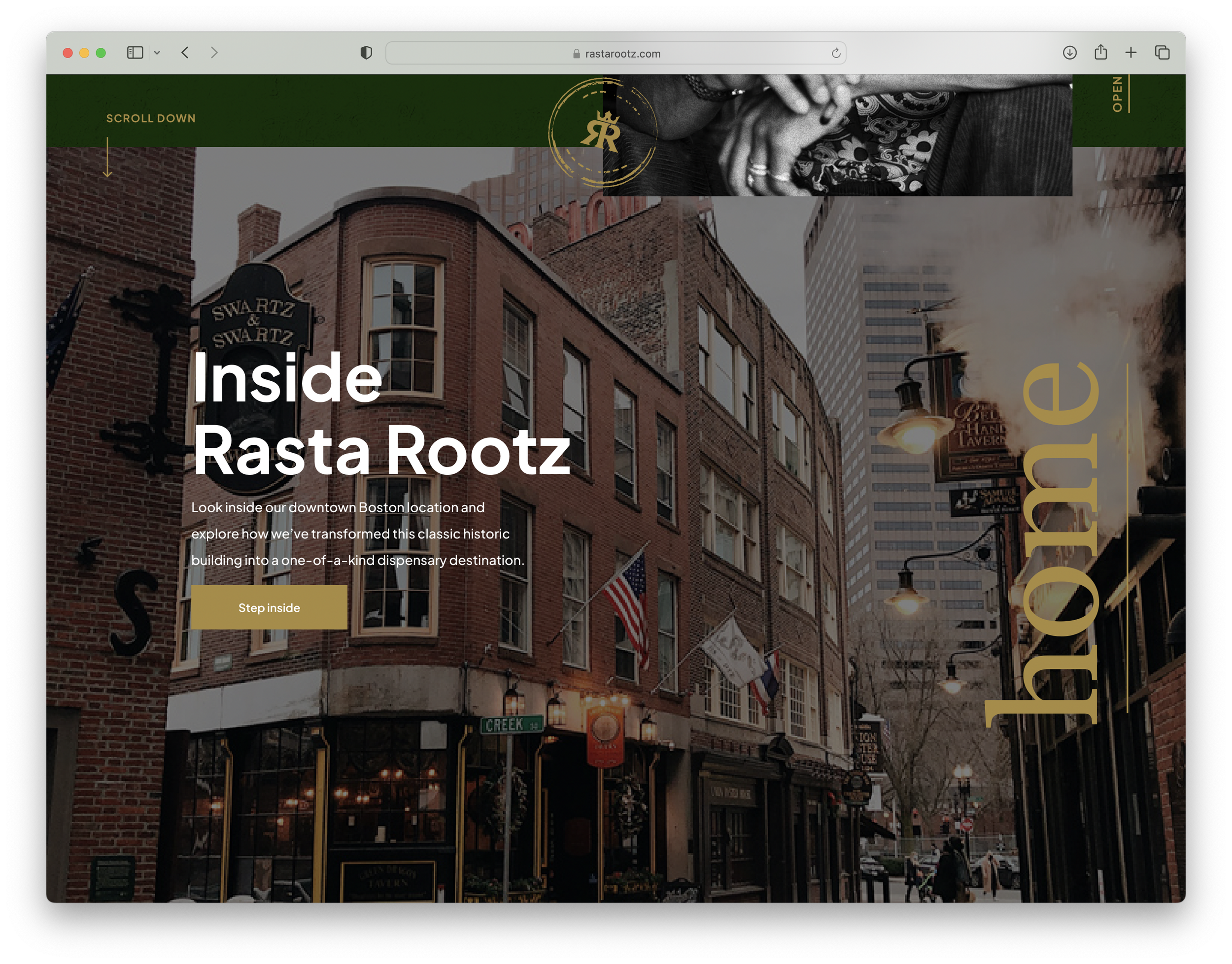The width and height of the screenshot is (1232, 964).
Task: Show the tab overview
Action: 1162,53
